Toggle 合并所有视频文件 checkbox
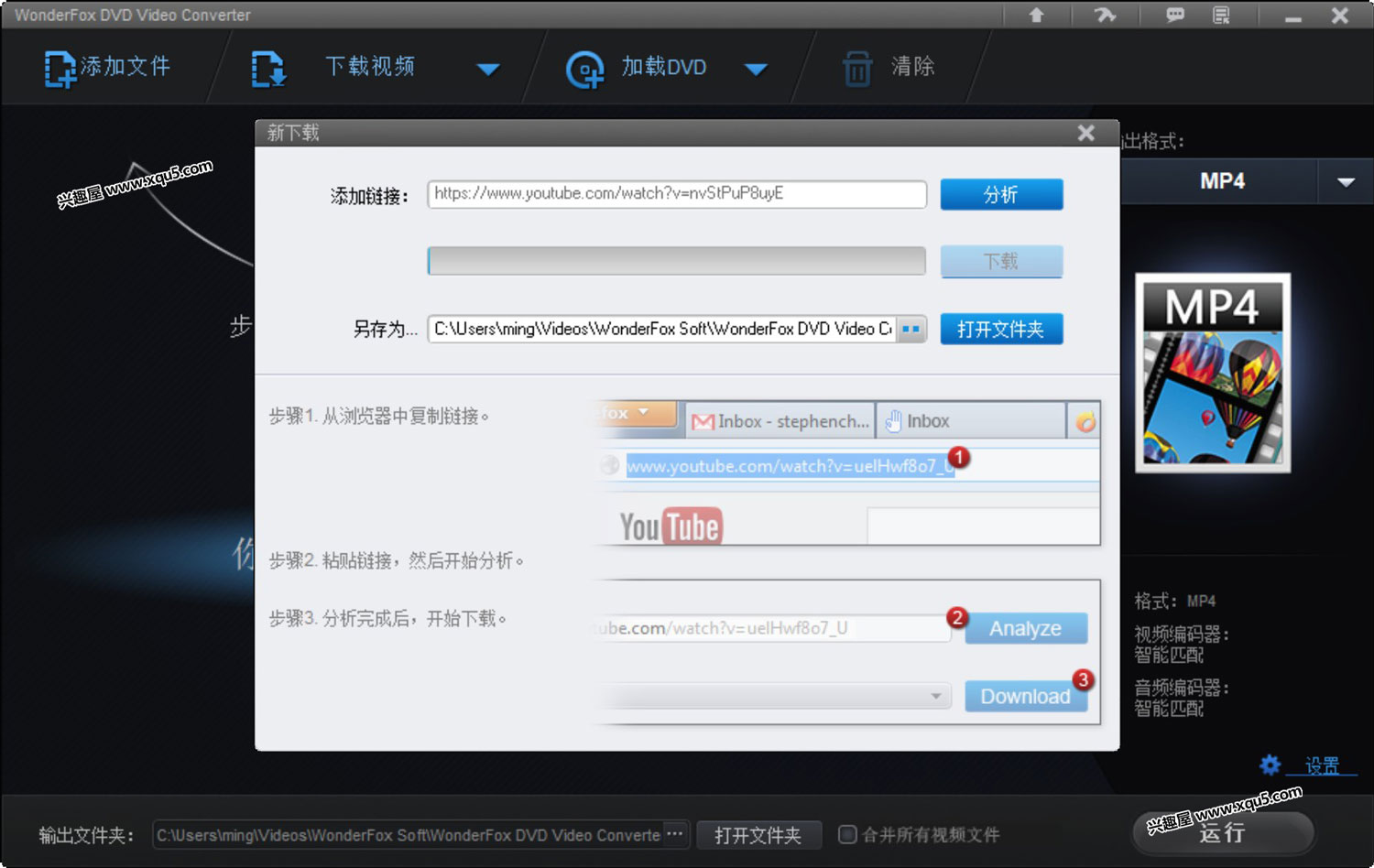 (x=847, y=834)
